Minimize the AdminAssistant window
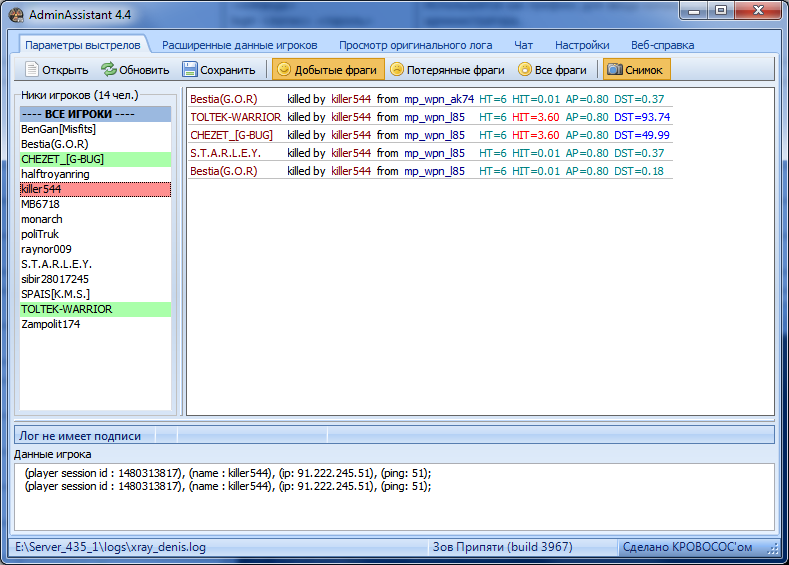This screenshot has height=565, width=789. (694, 11)
